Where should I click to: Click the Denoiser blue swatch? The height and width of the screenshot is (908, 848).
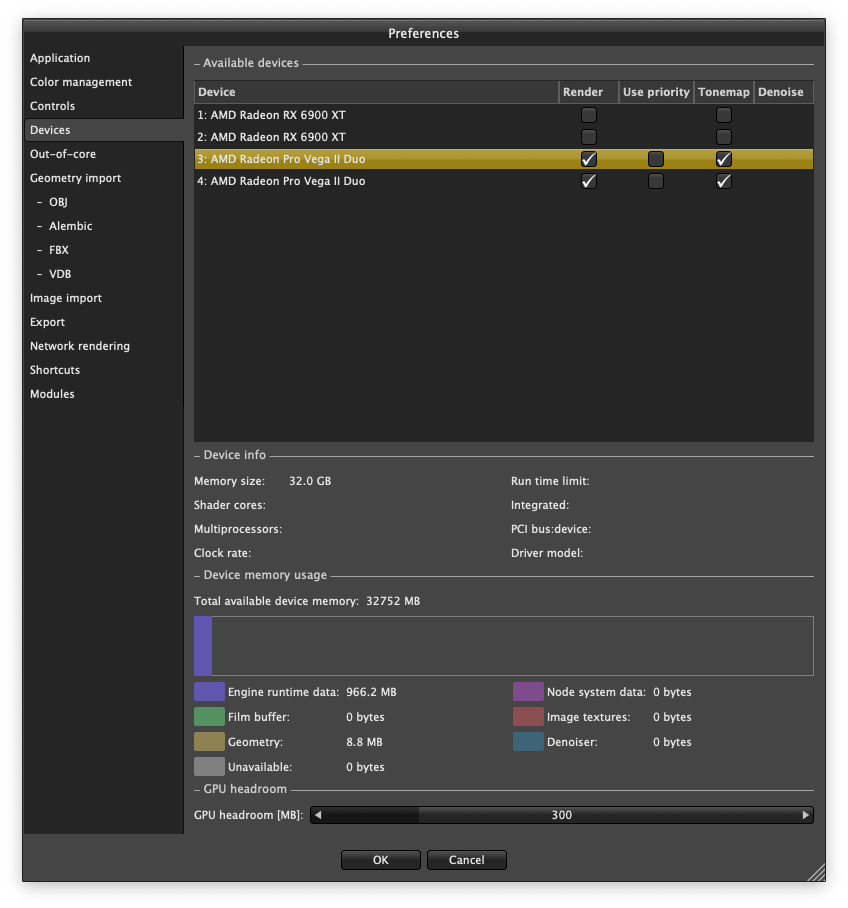click(x=528, y=742)
